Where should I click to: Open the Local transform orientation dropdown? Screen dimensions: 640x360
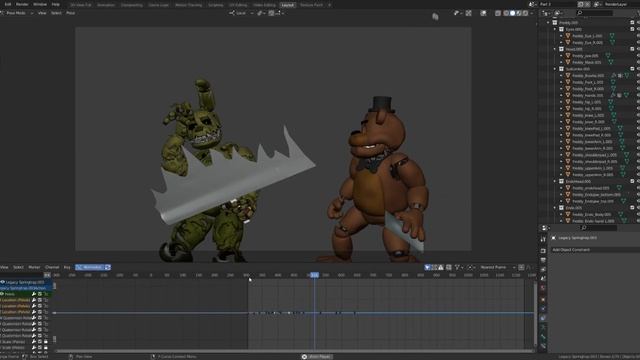(241, 13)
